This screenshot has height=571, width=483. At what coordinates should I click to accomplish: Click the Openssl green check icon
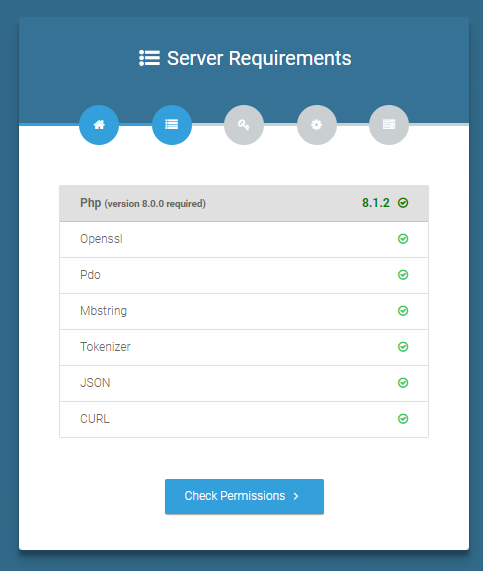tap(403, 239)
